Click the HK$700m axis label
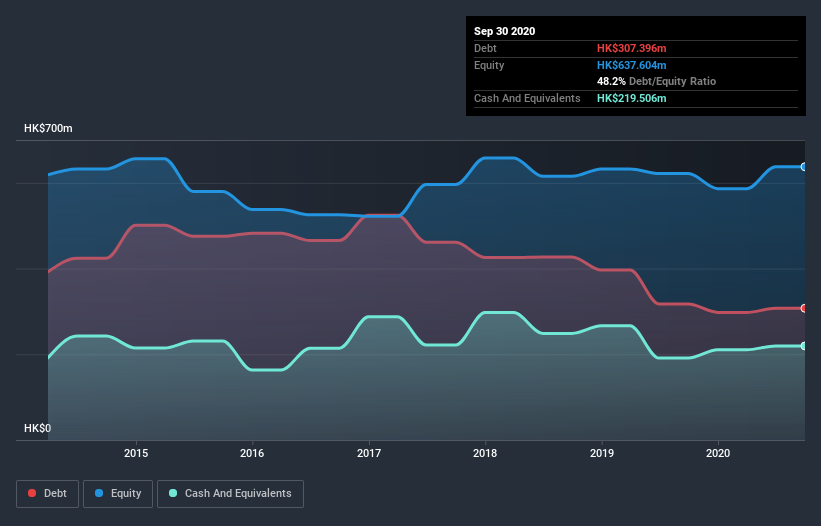 pos(48,128)
